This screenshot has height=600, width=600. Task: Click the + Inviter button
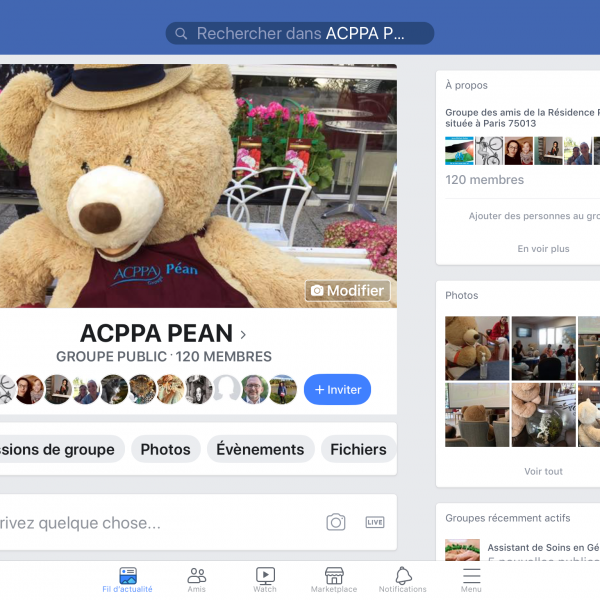(337, 390)
